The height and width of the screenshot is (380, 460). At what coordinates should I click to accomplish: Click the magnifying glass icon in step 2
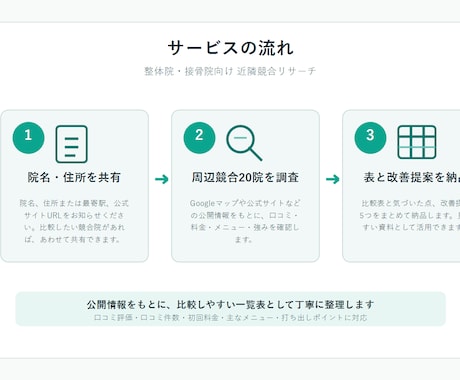tap(244, 143)
